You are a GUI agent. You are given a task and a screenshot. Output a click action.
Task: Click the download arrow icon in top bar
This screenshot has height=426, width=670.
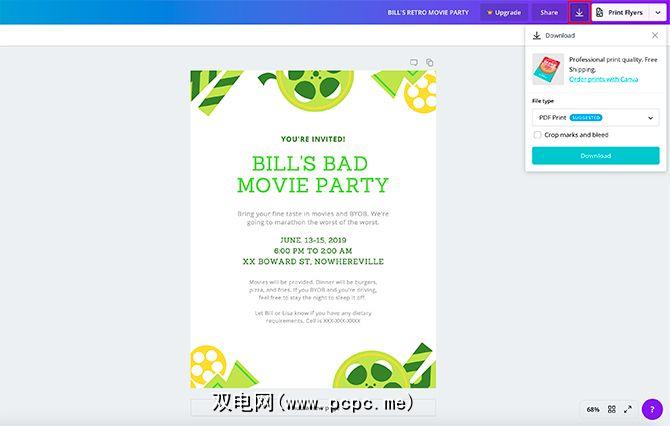[579, 12]
